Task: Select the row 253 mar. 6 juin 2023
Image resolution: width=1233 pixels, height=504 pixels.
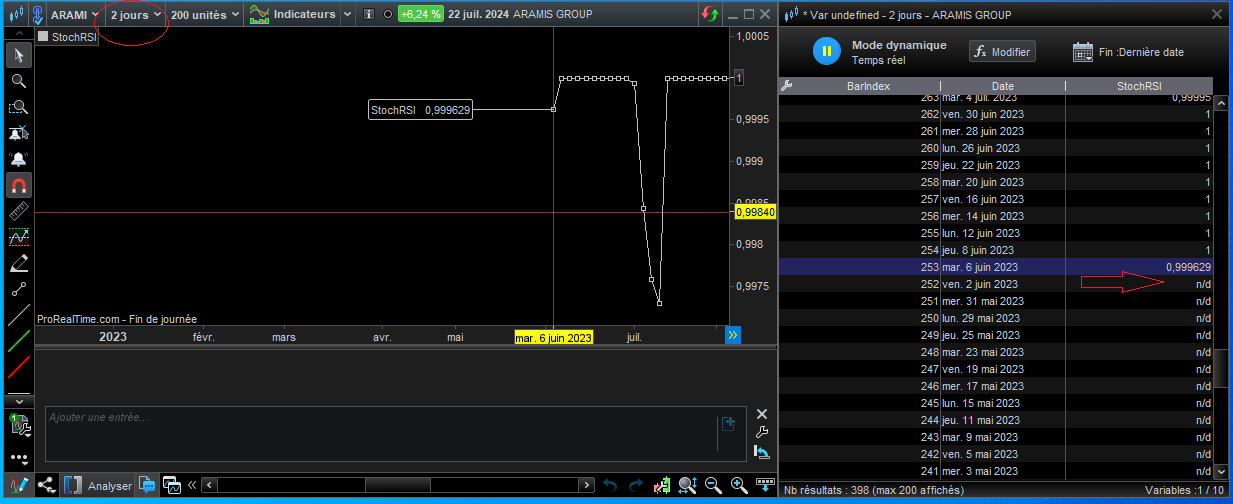Action: (996, 267)
